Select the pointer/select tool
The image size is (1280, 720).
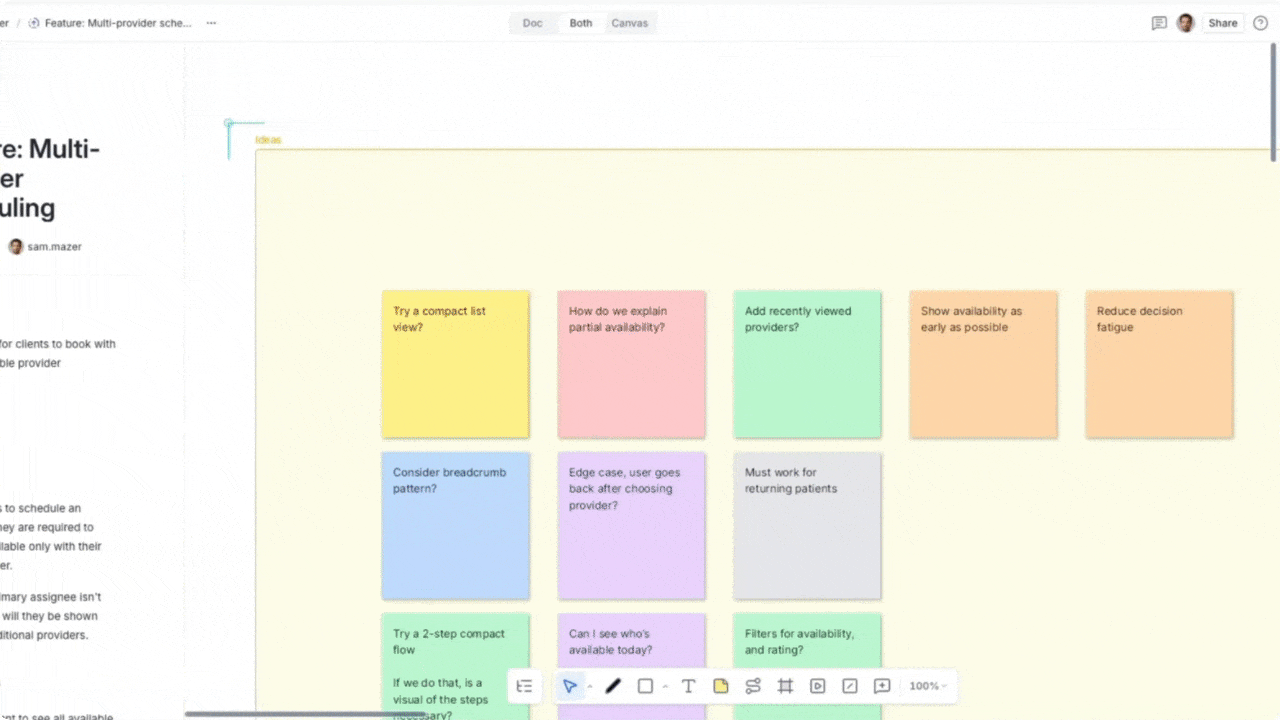tap(569, 686)
